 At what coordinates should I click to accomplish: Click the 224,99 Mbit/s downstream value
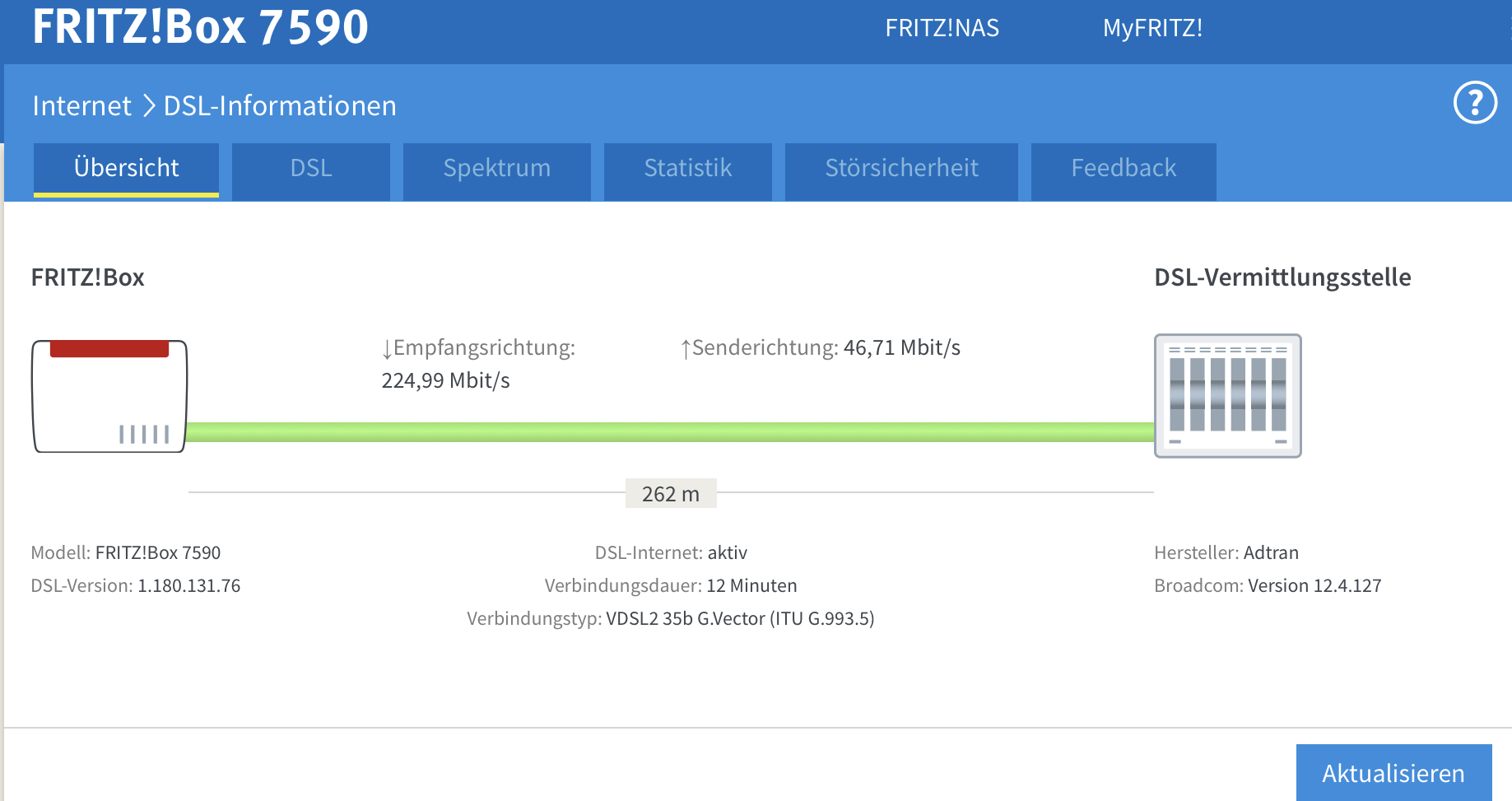pyautogui.click(x=445, y=380)
